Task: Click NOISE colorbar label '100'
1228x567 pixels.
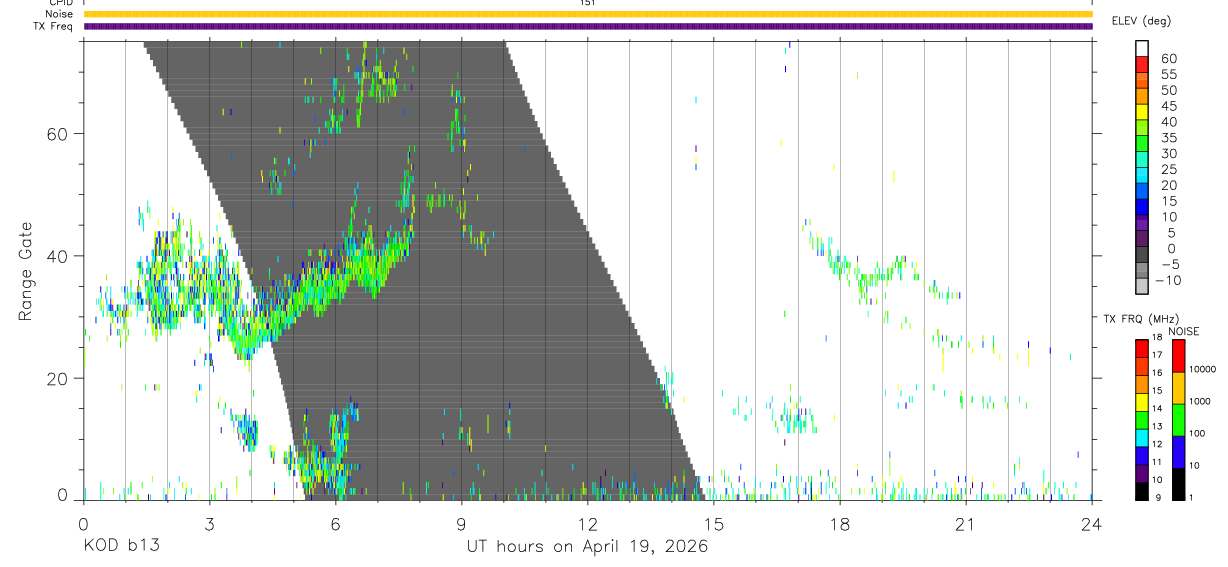Action: (1197, 433)
